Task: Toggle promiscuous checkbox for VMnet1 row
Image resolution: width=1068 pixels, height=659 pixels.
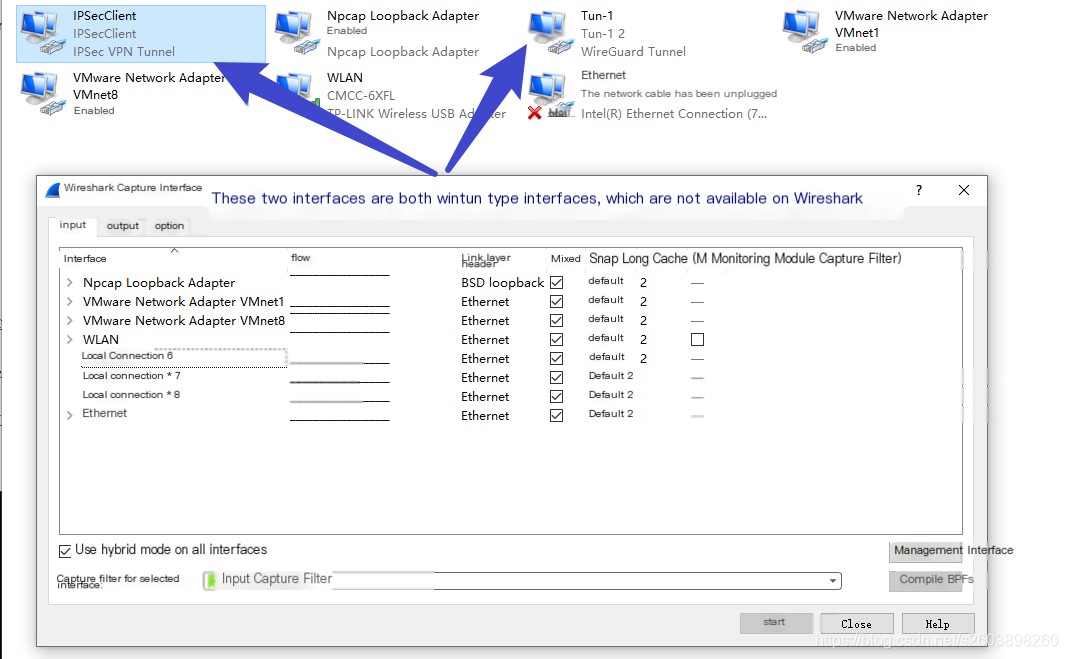Action: (556, 302)
